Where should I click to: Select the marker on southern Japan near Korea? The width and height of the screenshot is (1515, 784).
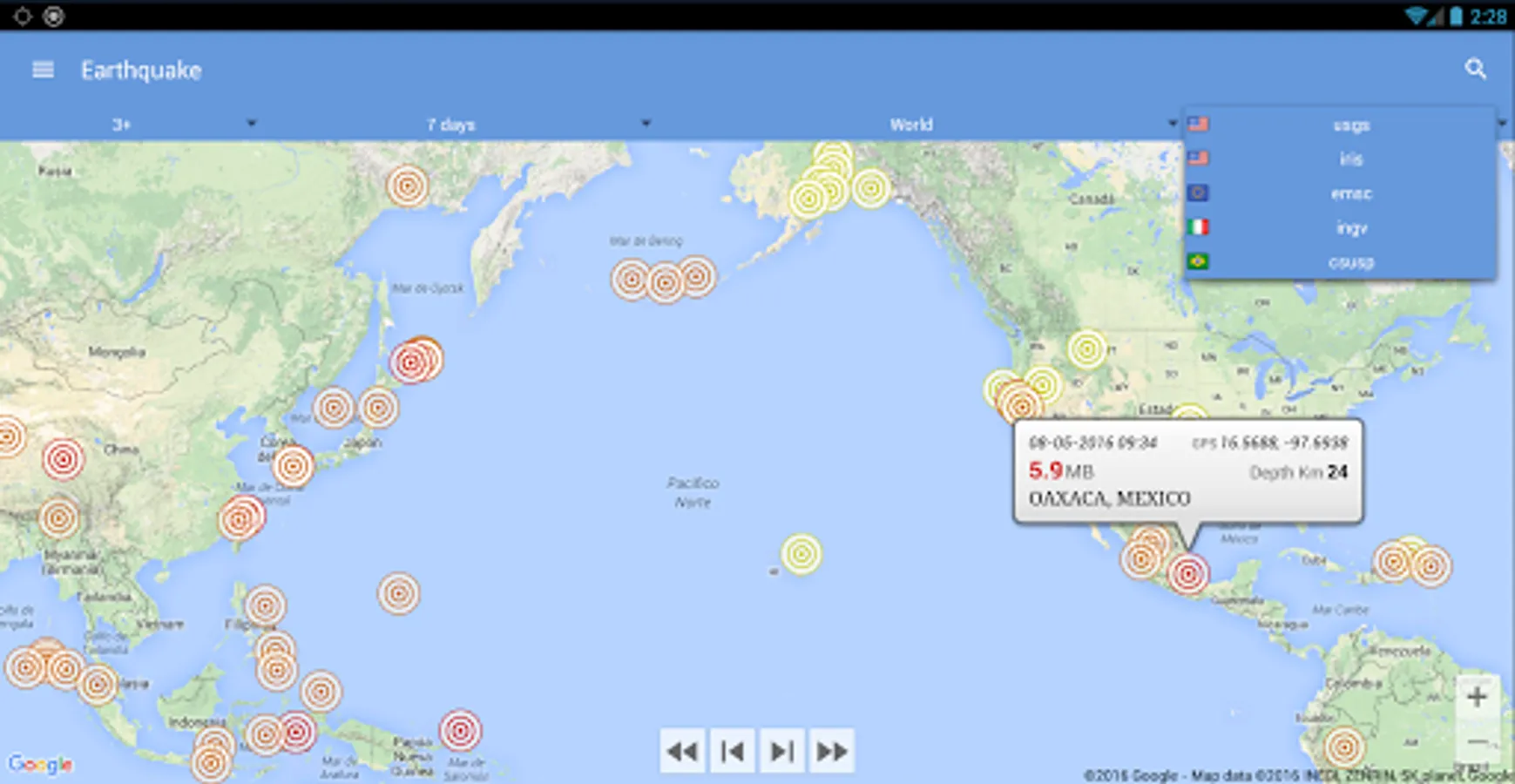(x=293, y=466)
